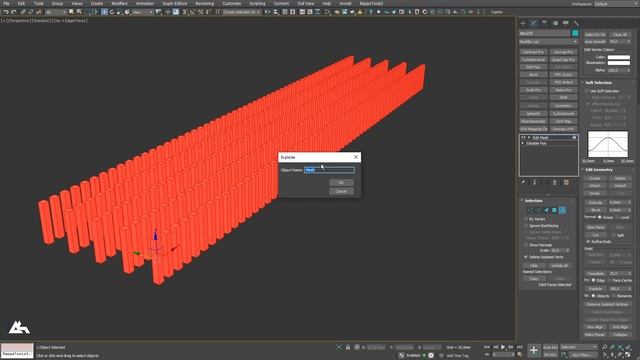Open the Rendering menu
This screenshot has height=360, width=640.
click(204, 4)
